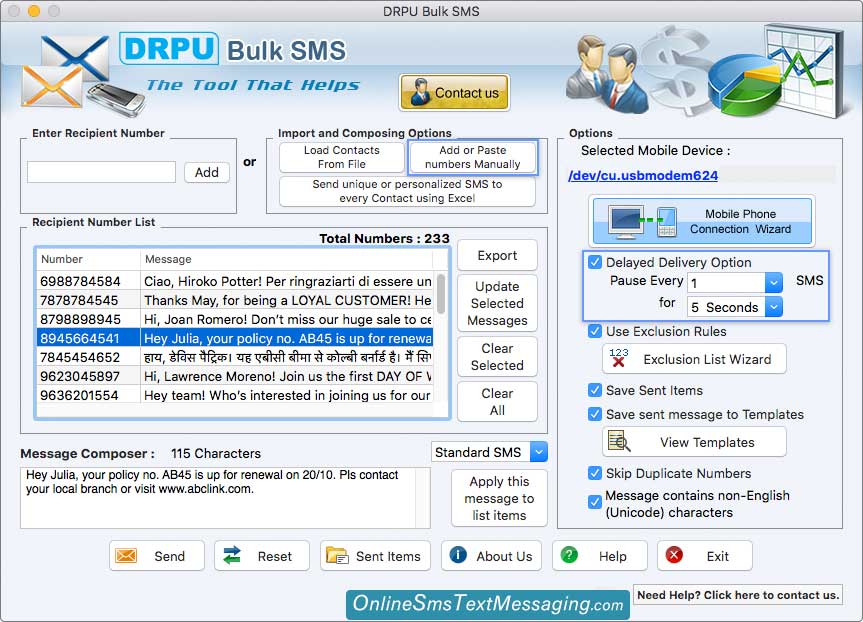Click the Number column header
863x622 pixels.
tap(88, 259)
